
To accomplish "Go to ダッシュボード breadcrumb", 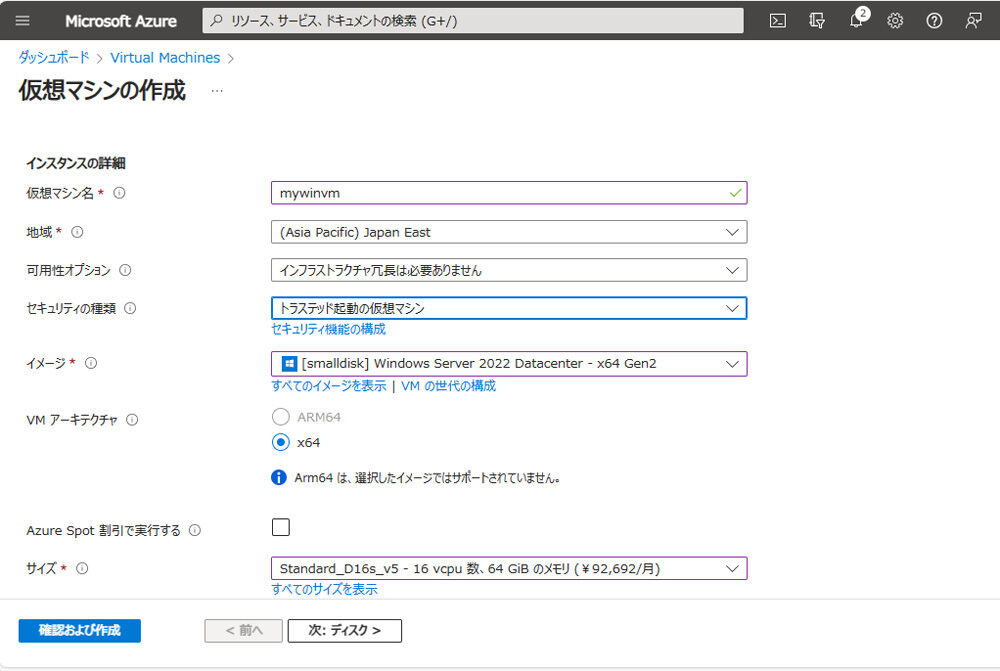I will pos(54,57).
